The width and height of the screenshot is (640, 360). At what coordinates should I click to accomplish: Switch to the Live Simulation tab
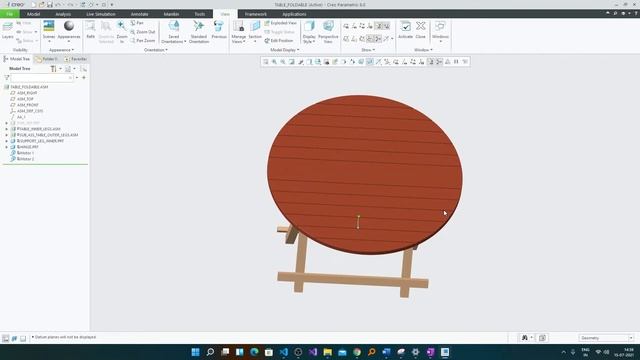pyautogui.click(x=101, y=14)
